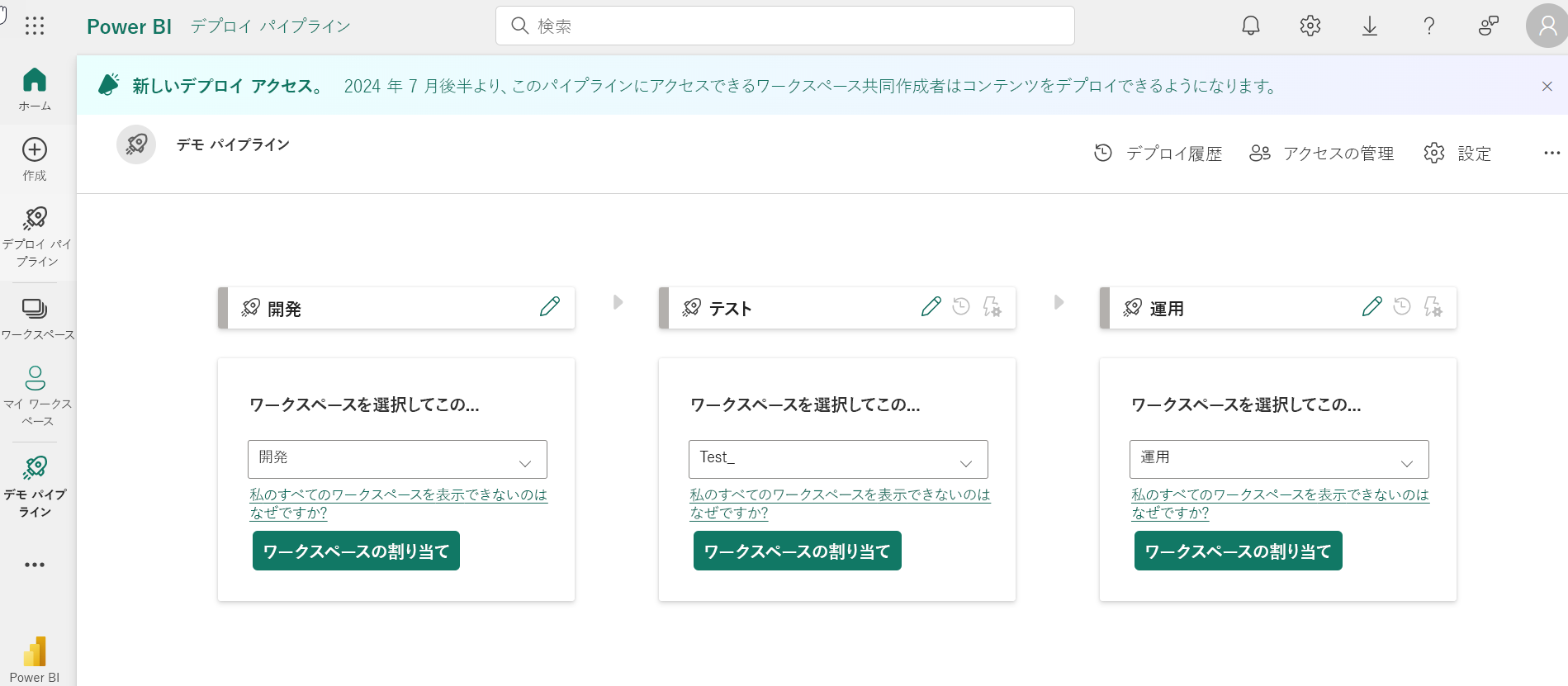The image size is (1568, 686).
Task: Click the 検索 search box
Action: pos(784,26)
